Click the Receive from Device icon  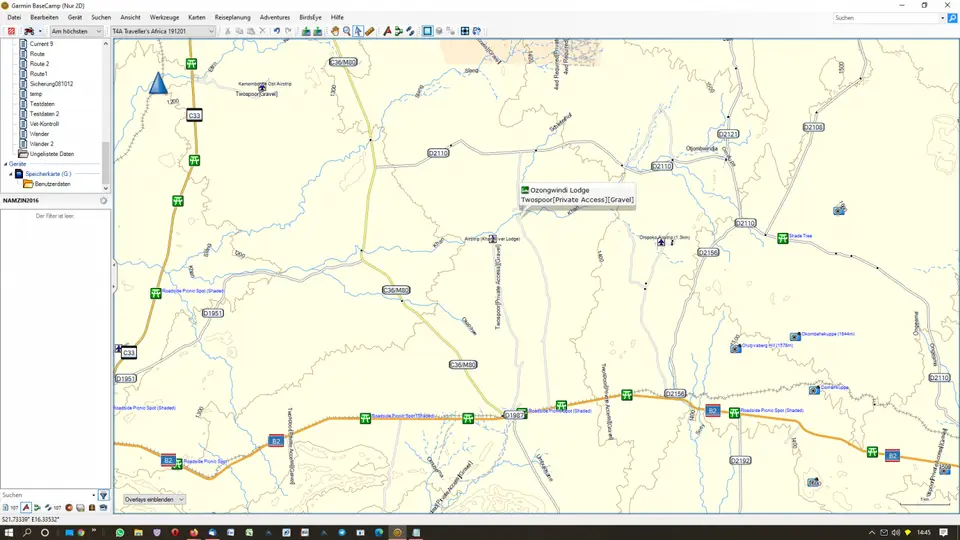point(318,31)
